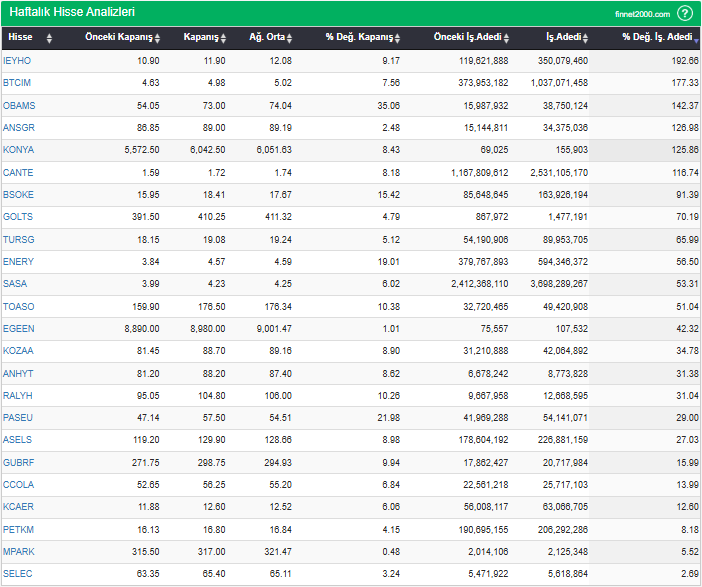Click the İş.Adedi header label
This screenshot has width=702, height=587.
[x=564, y=37]
